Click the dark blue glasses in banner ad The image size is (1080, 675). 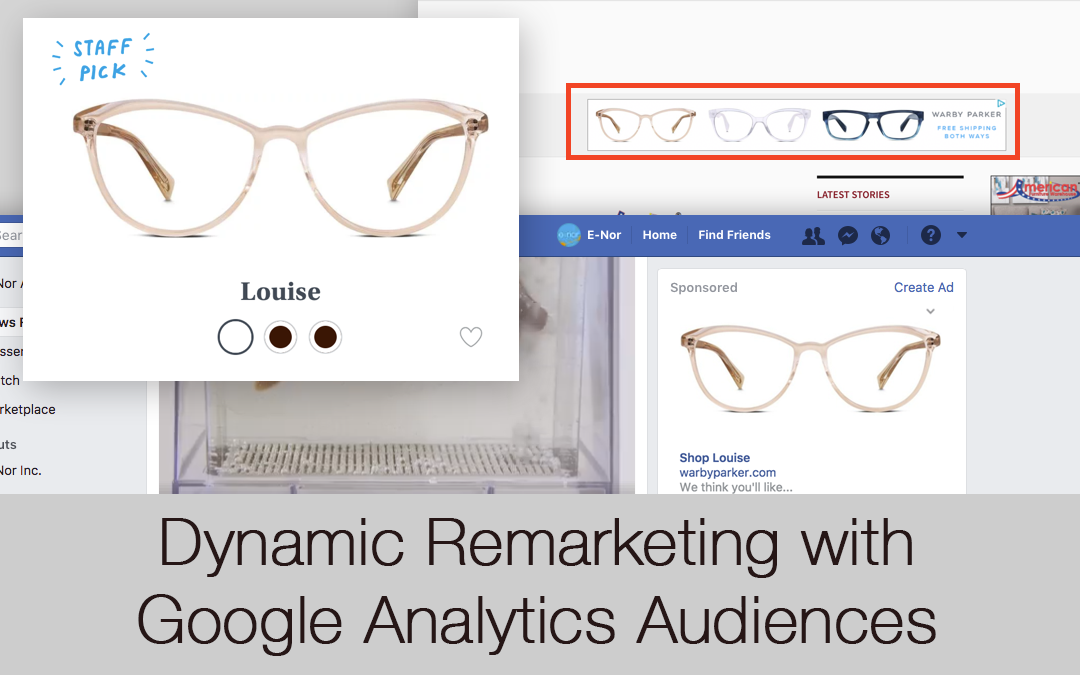873,125
